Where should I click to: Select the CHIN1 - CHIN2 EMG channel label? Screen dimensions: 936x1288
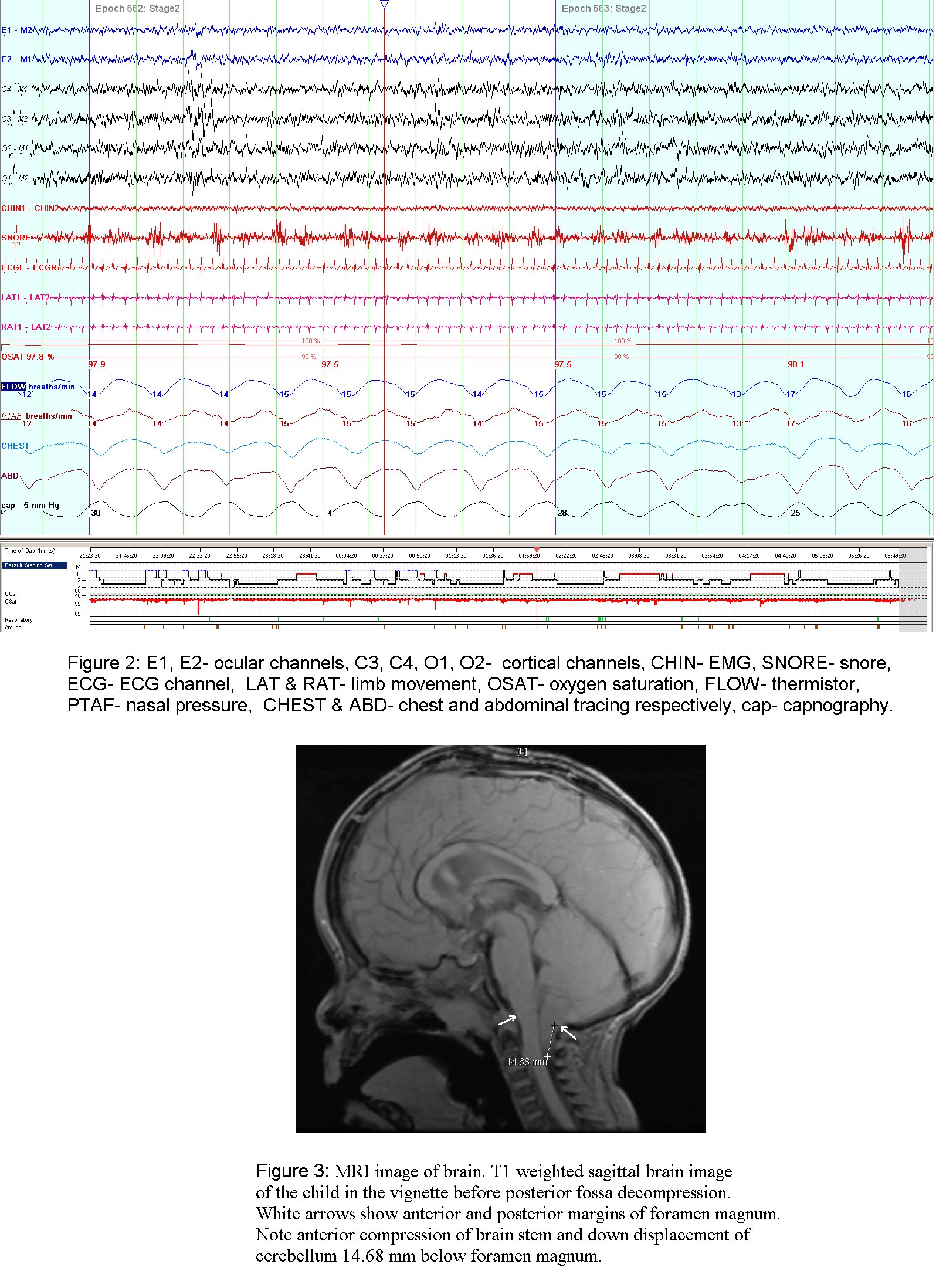click(30, 209)
